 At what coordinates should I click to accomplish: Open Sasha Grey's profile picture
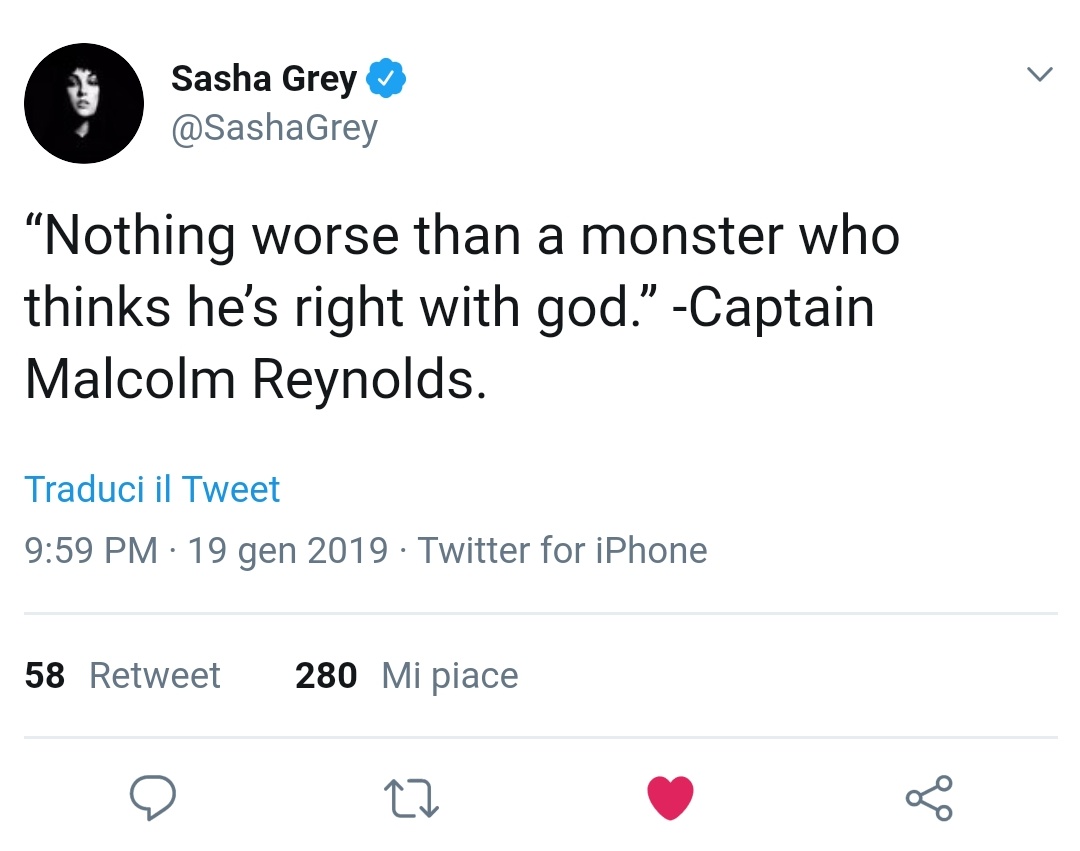click(84, 103)
